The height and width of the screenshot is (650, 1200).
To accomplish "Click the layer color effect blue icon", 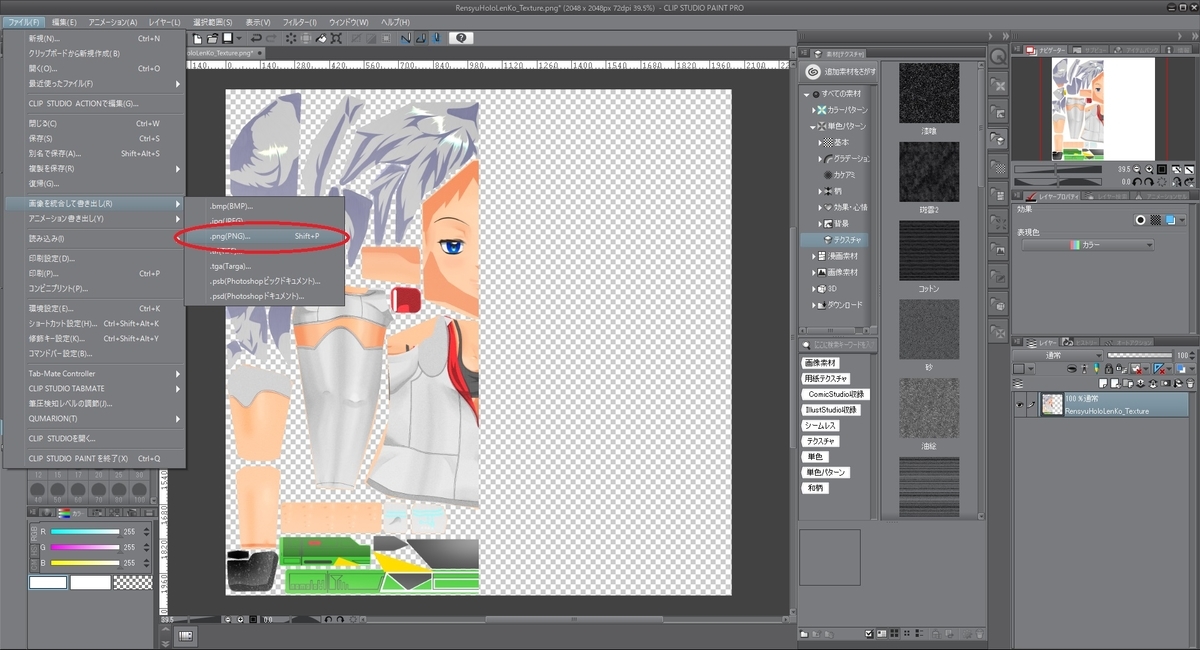I will coord(1170,220).
